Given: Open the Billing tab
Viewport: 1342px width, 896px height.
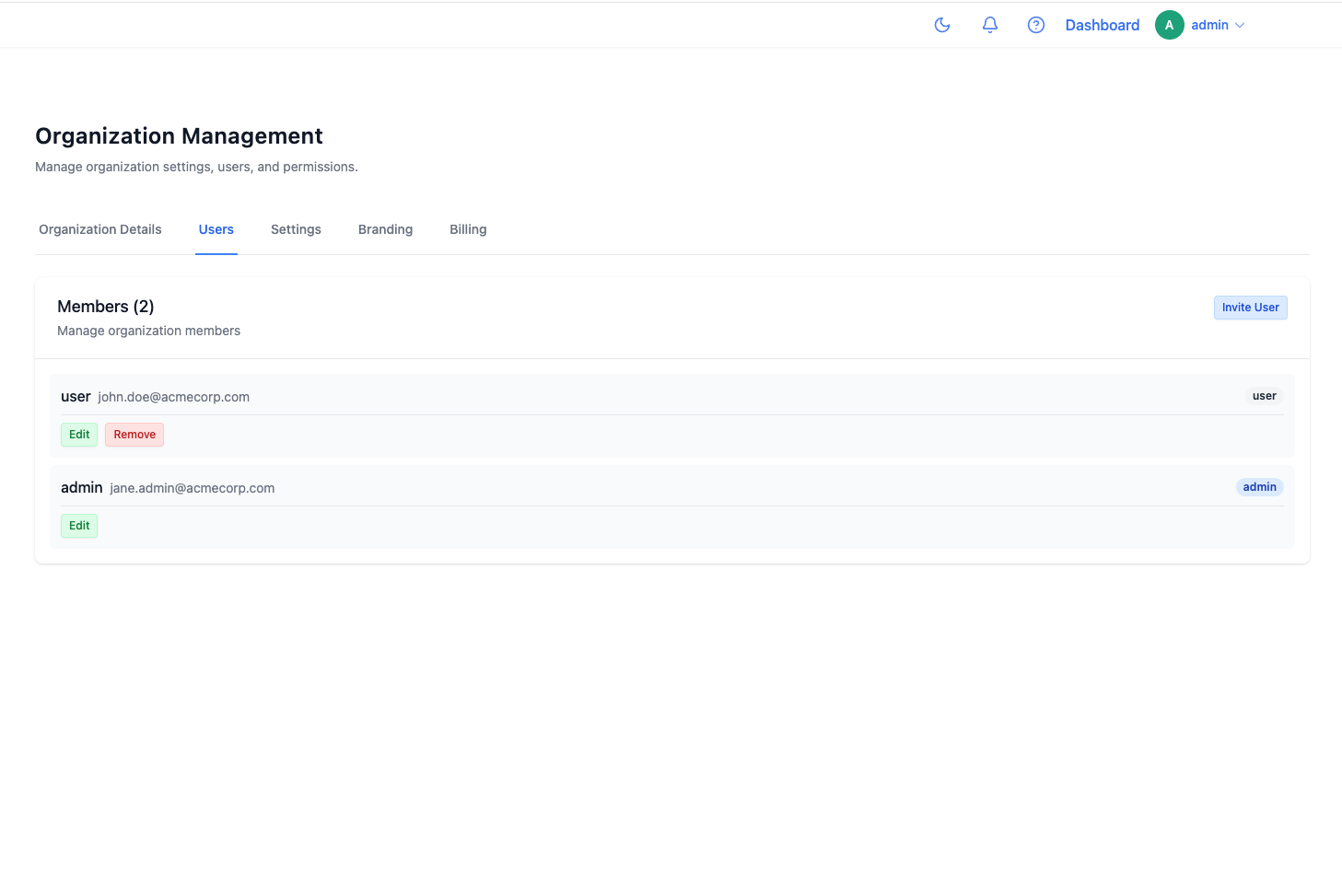Looking at the screenshot, I should 468,229.
